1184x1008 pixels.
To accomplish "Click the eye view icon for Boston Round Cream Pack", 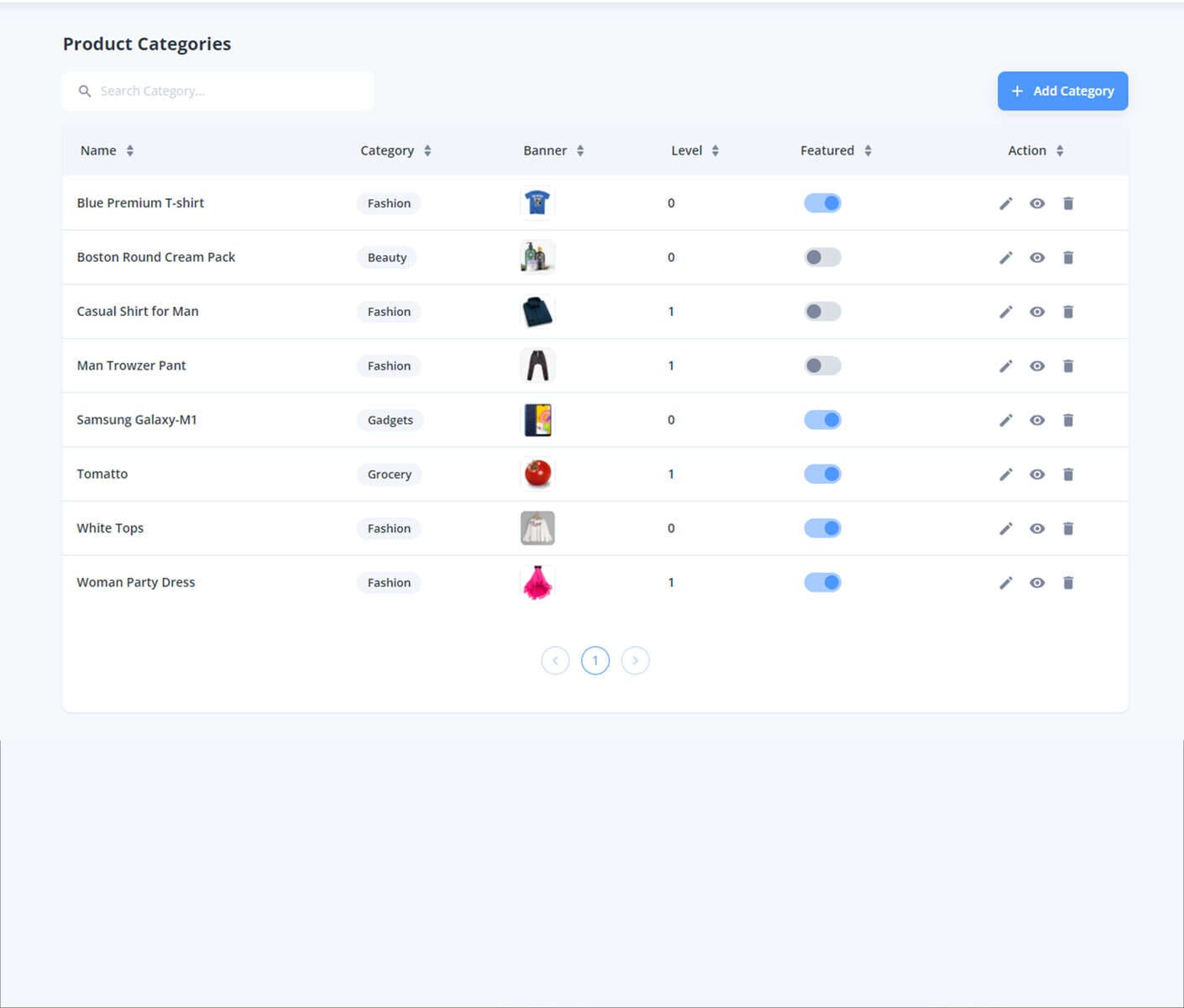I will pos(1037,257).
